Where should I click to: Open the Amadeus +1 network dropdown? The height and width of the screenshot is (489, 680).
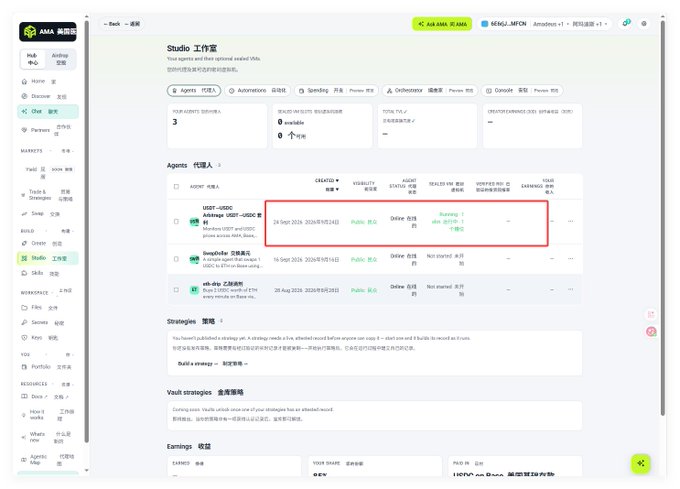(570, 24)
